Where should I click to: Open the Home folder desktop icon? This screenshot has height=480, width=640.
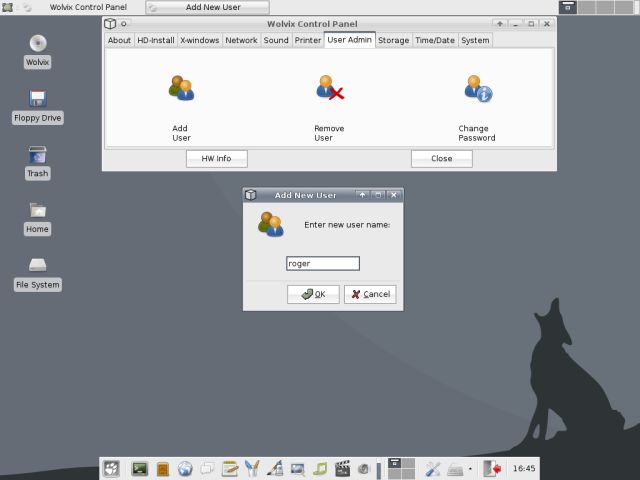pos(38,210)
